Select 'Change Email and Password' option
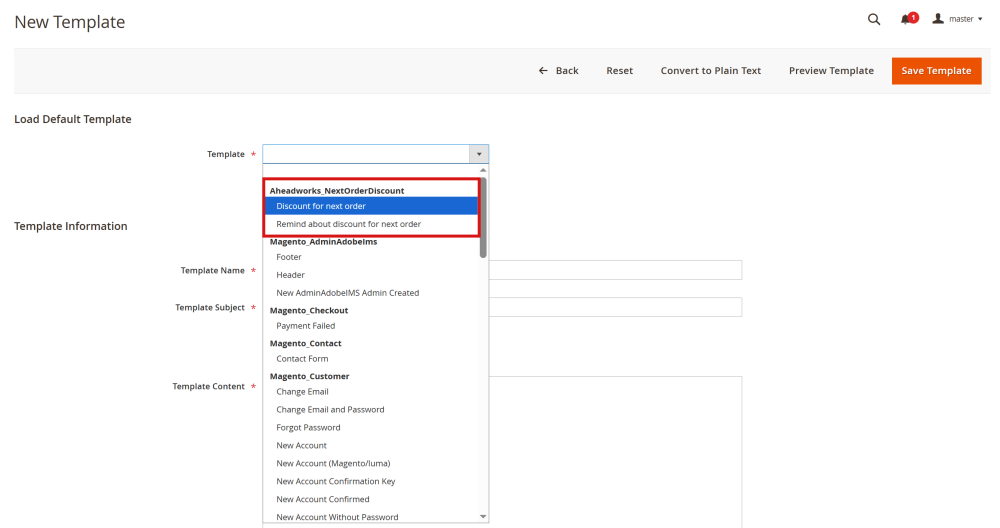The width and height of the screenshot is (1000, 528). pyautogui.click(x=371, y=410)
